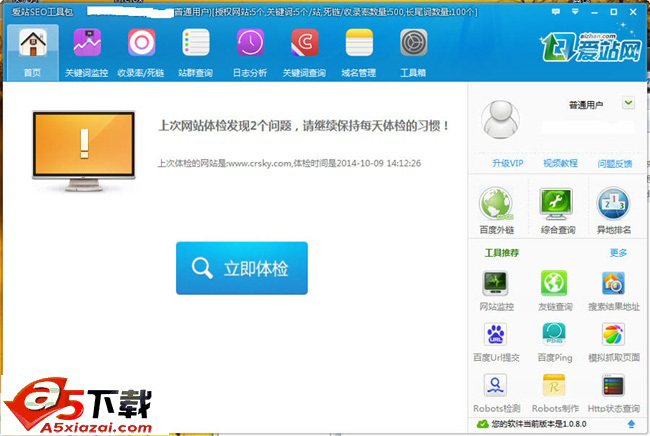The width and height of the screenshot is (650, 436).
Task: Open the title bar dropdown menu icon
Action: pyautogui.click(x=575, y=12)
